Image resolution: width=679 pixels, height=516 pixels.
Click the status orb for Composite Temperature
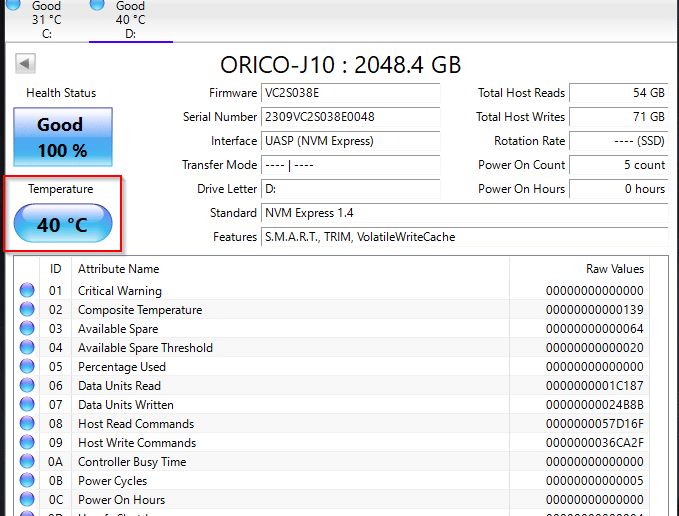pos(27,309)
